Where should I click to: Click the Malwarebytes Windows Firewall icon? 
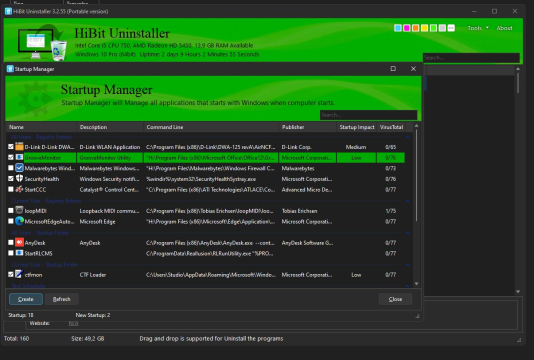pyautogui.click(x=19, y=168)
